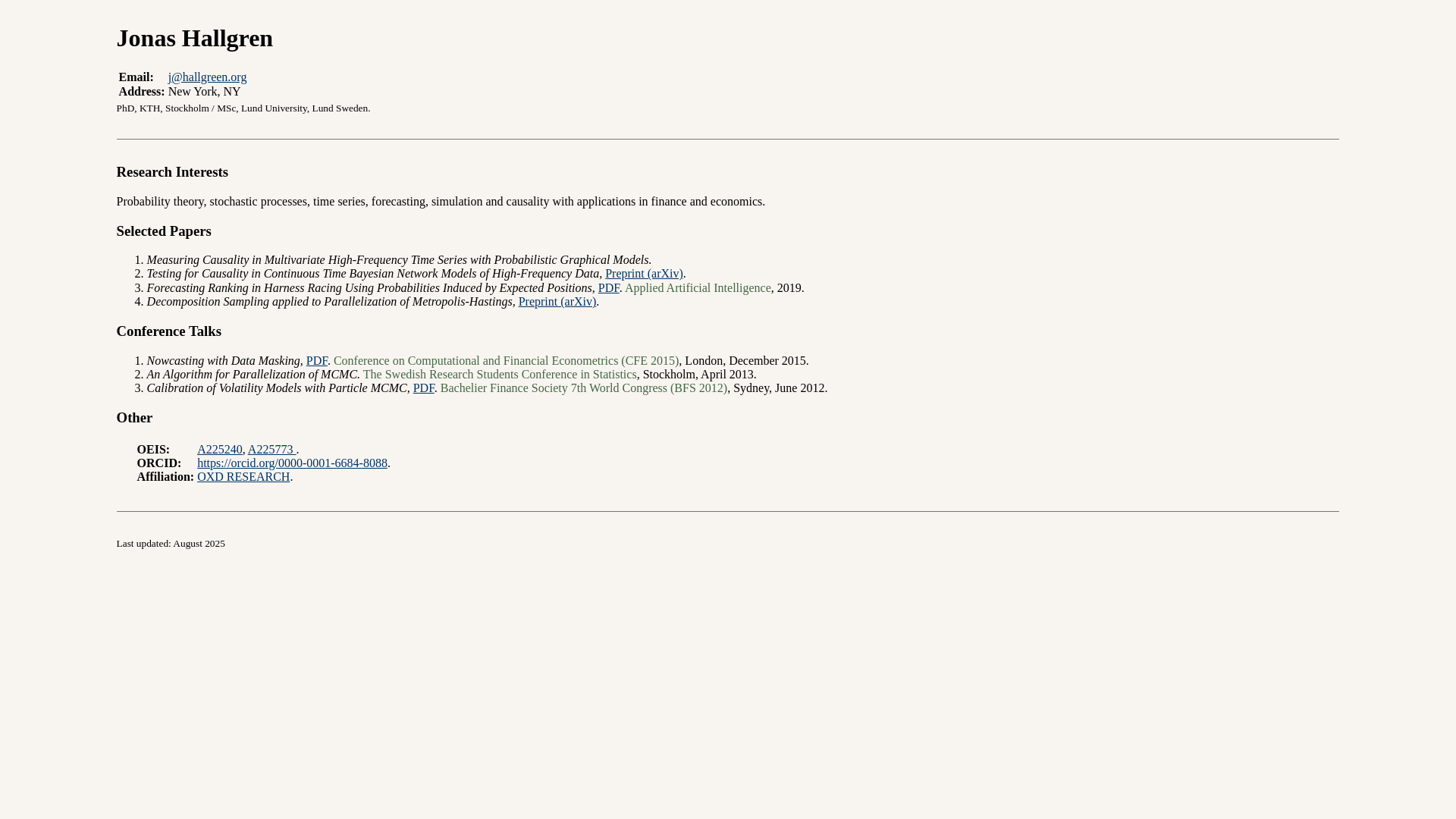The image size is (1456, 819).
Task: Click the Other section heading
Action: pos(134,418)
